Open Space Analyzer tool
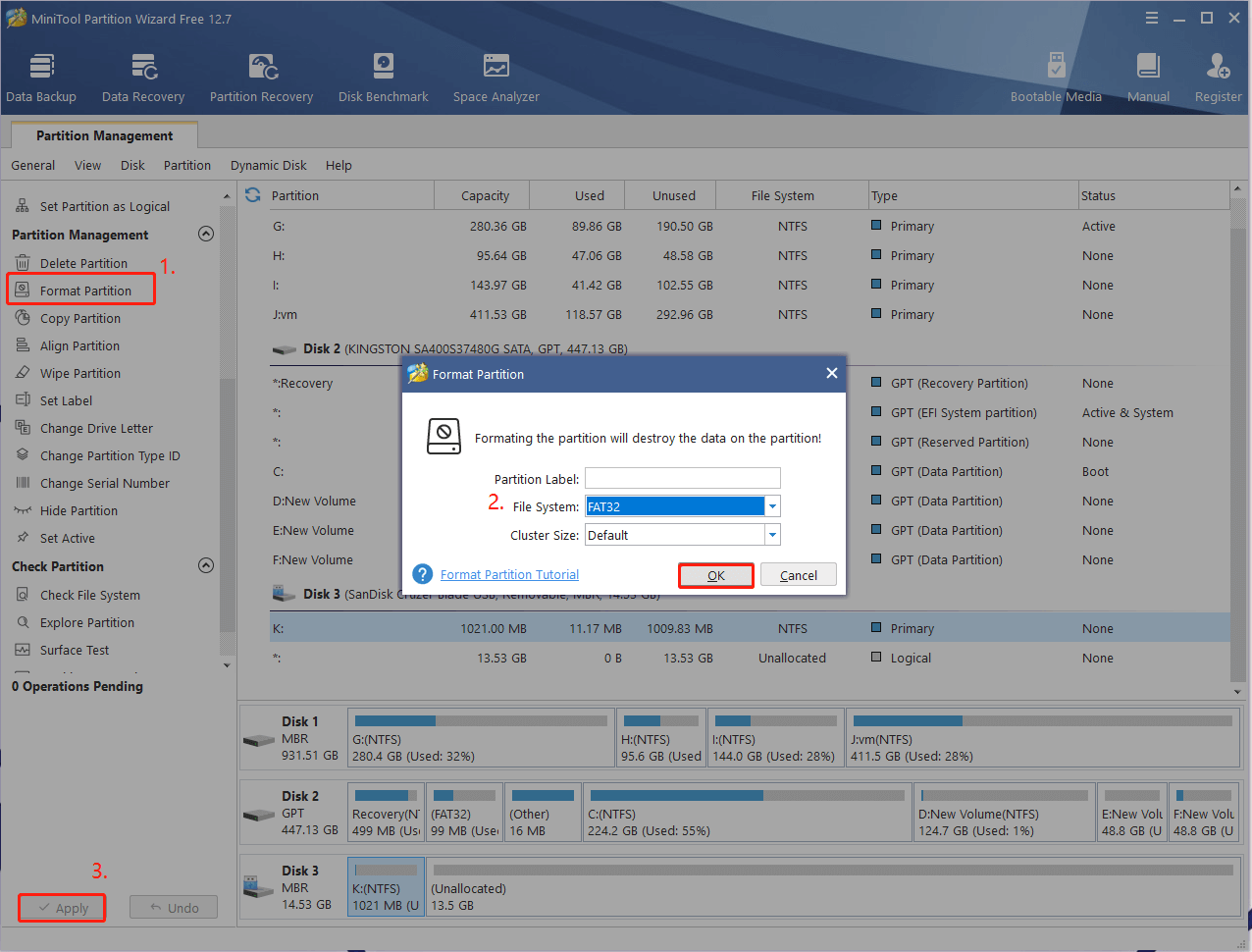Image resolution: width=1252 pixels, height=952 pixels. (x=496, y=78)
